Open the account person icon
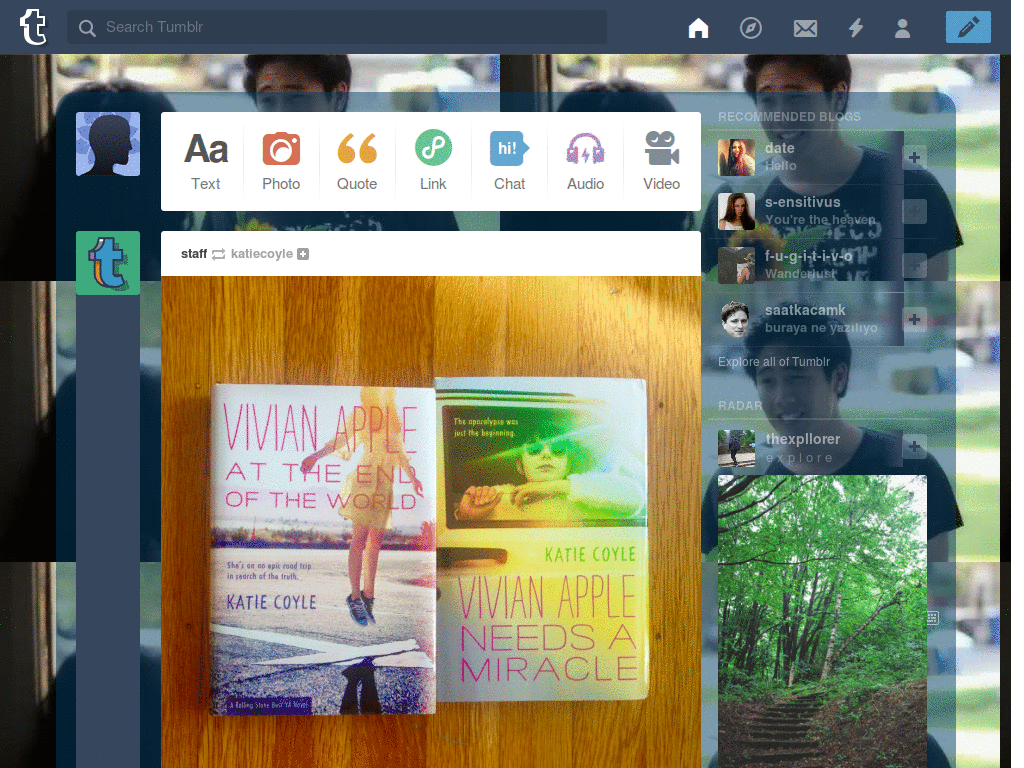Image resolution: width=1024 pixels, height=768 pixels. click(903, 28)
